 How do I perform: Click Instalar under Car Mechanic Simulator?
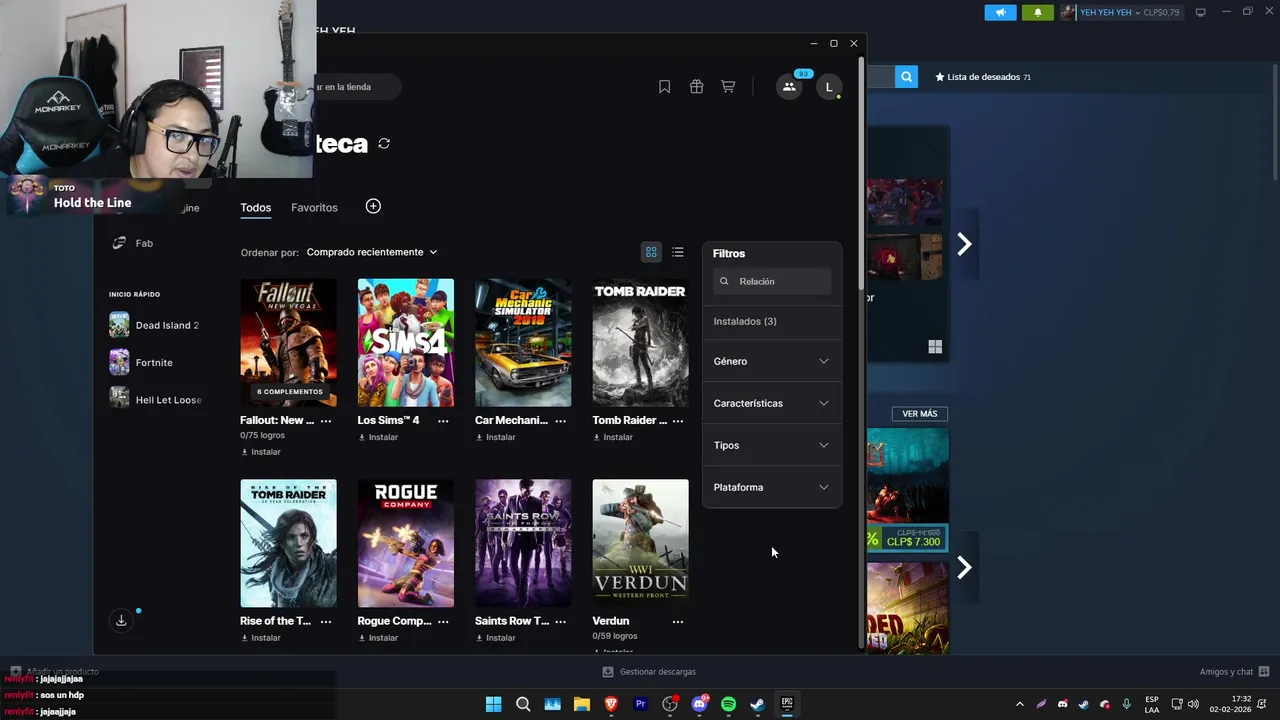click(x=496, y=437)
